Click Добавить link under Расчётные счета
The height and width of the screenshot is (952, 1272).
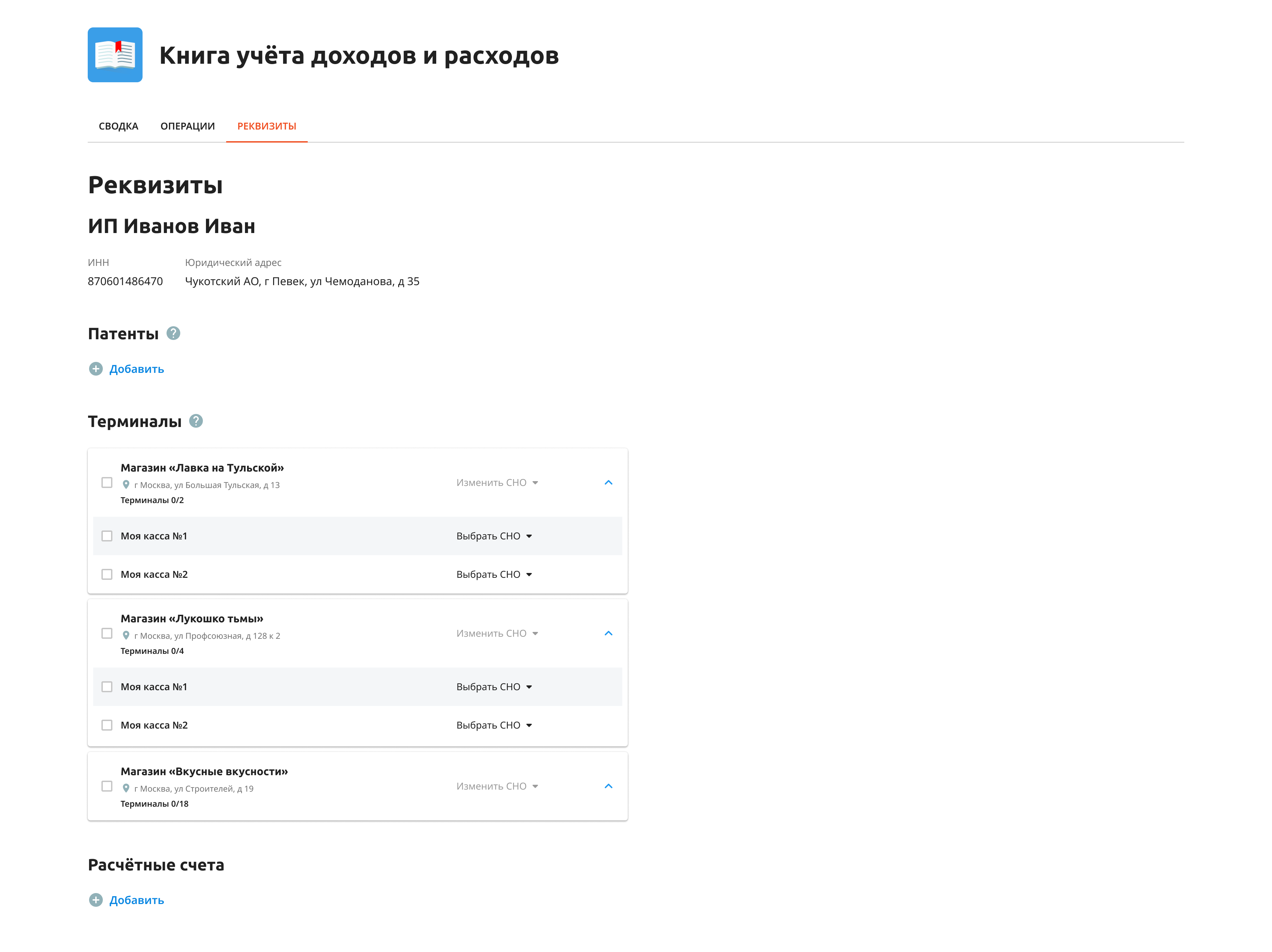pyautogui.click(x=137, y=900)
